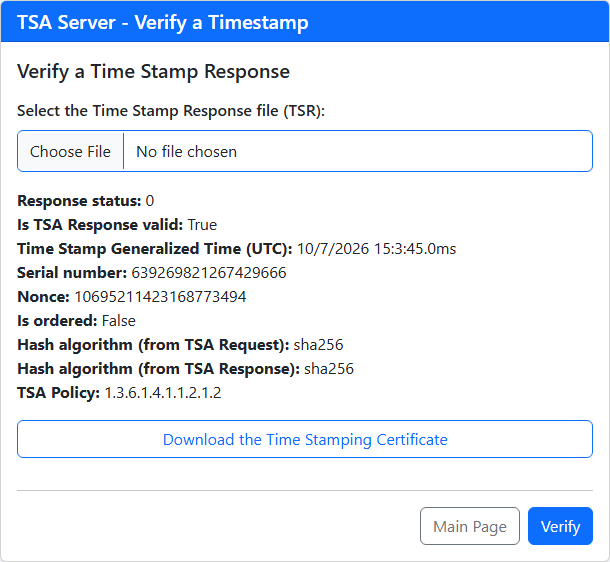Click the TSA Policy OID 1.3.6.1.4.1.1.2.1.2

pyautogui.click(x=163, y=393)
